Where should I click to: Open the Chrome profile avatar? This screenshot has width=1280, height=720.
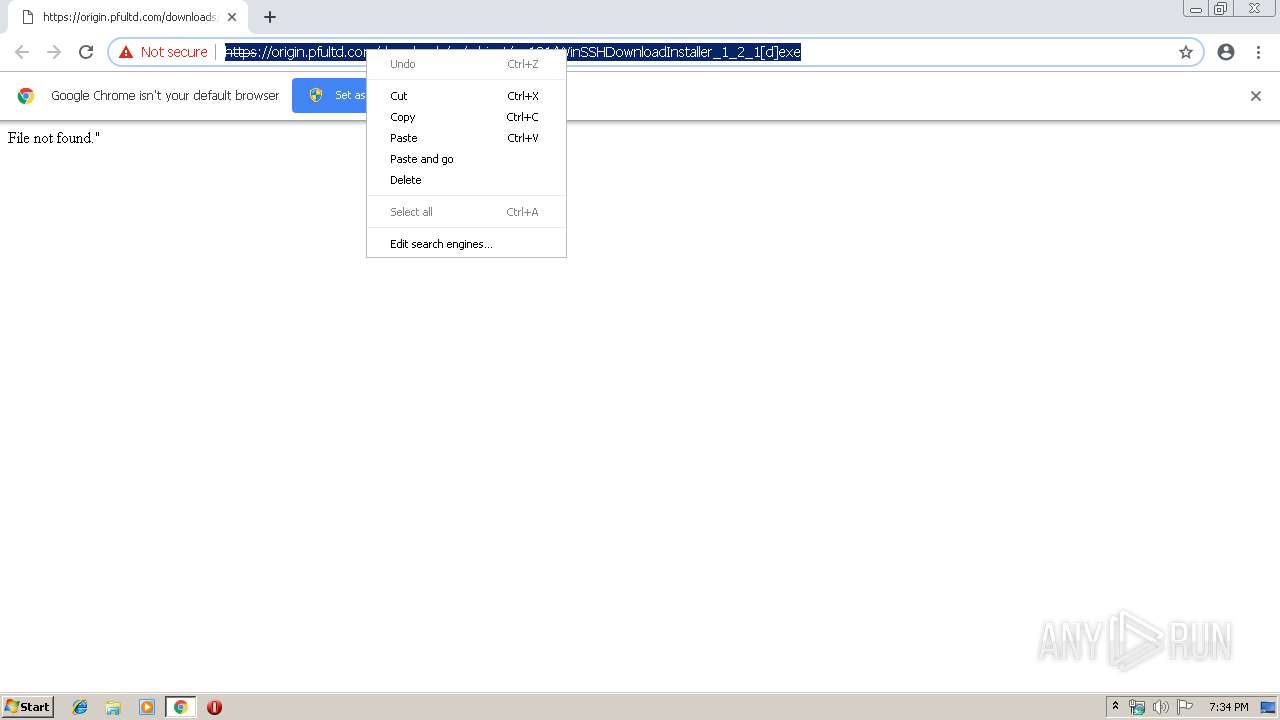1226,52
